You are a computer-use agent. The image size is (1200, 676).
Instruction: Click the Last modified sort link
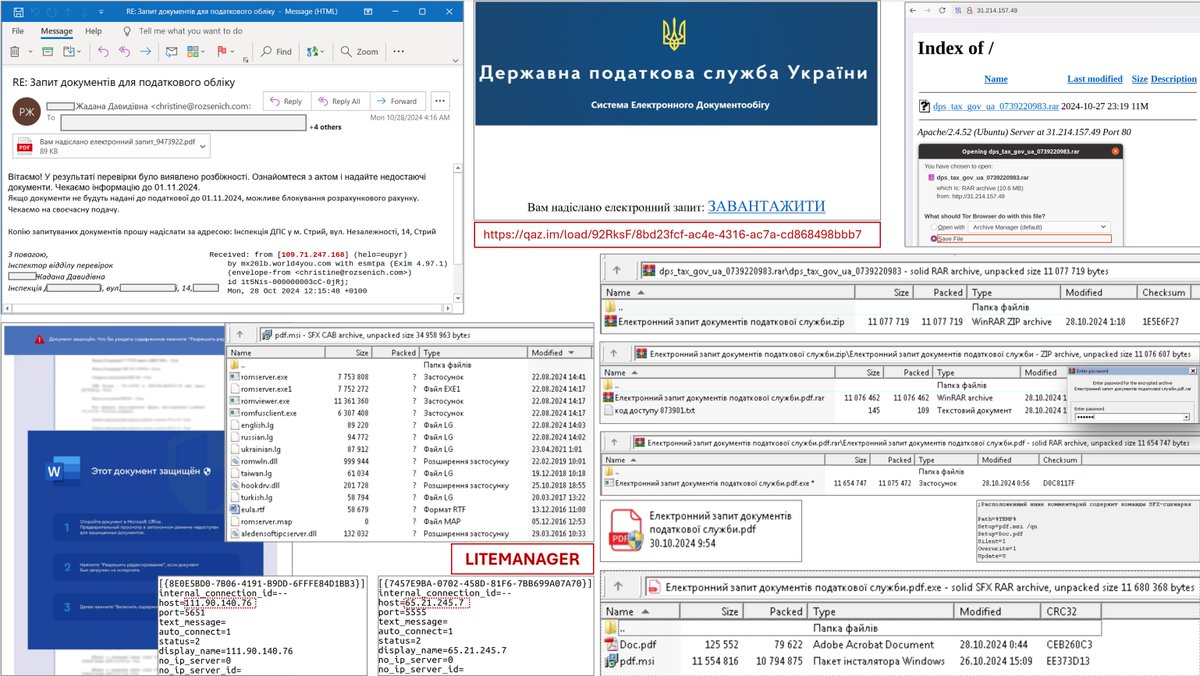1094,79
